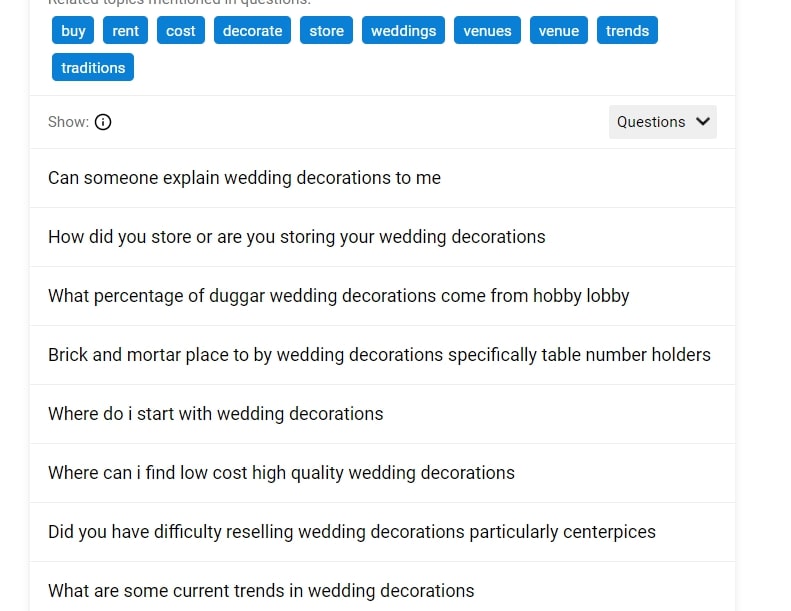Open the duggar wedding decorations hobby lobby question
This screenshot has width=791, height=611.
382,296
